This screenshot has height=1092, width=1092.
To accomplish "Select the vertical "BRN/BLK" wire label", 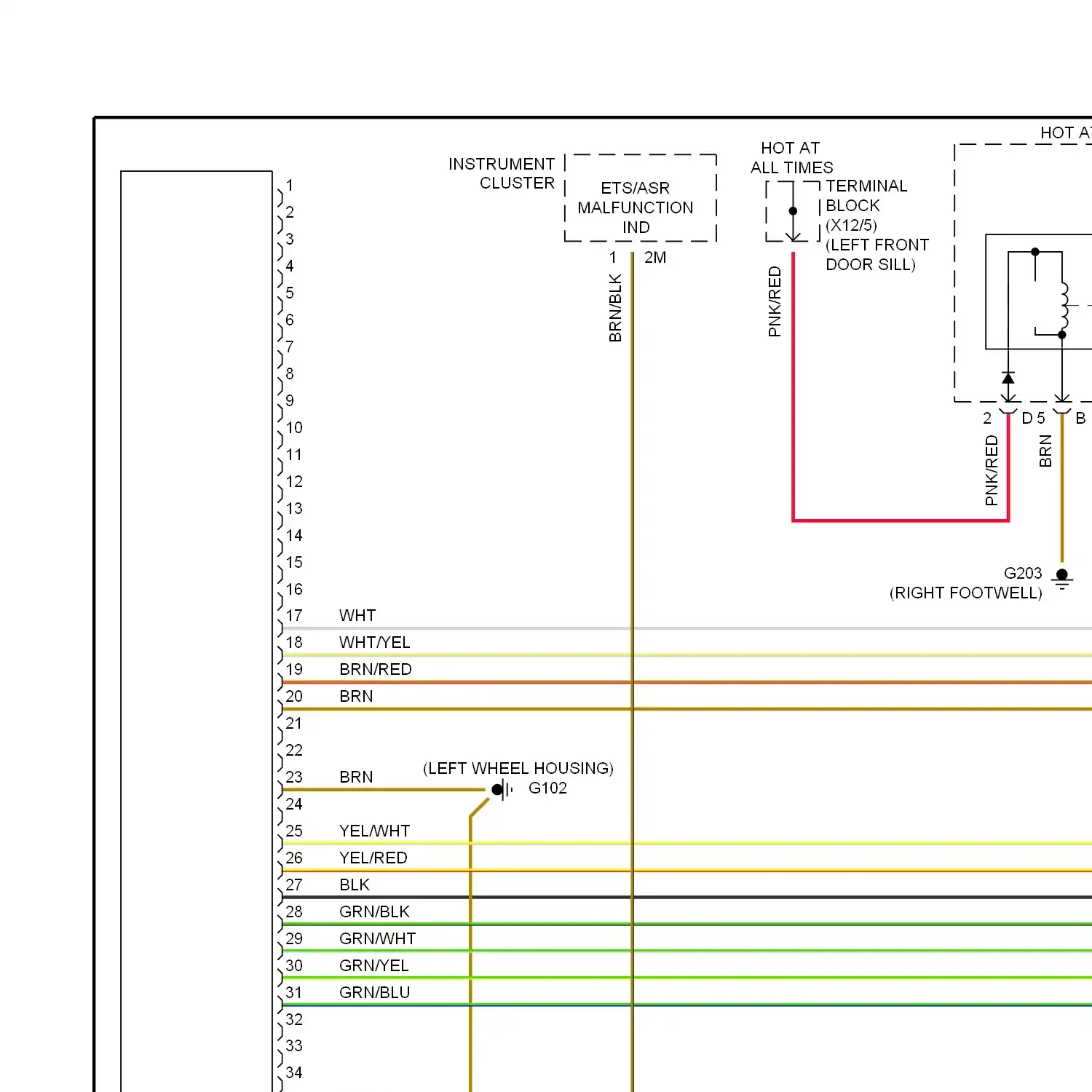I will click(615, 308).
